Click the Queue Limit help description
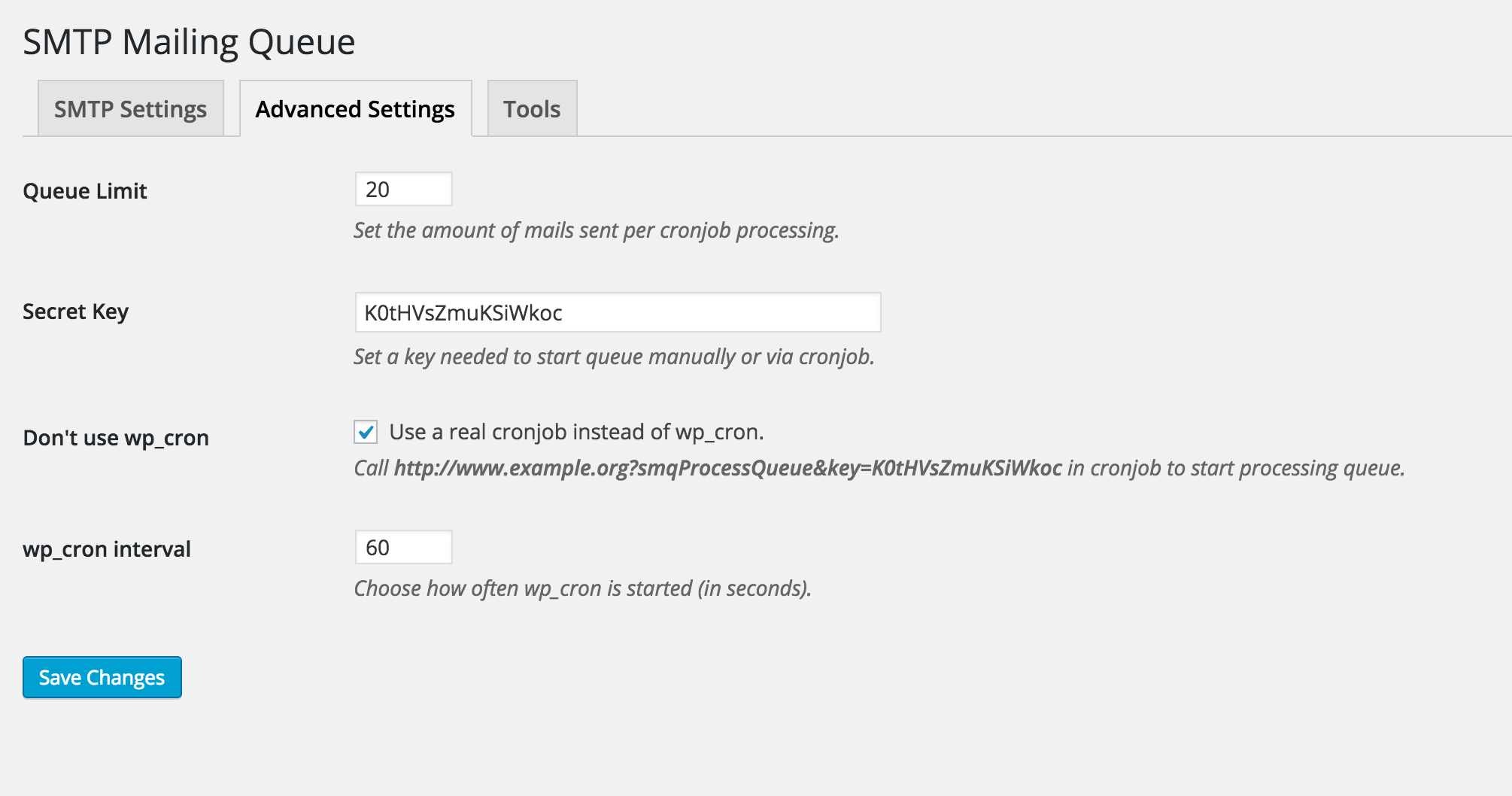 [597, 230]
